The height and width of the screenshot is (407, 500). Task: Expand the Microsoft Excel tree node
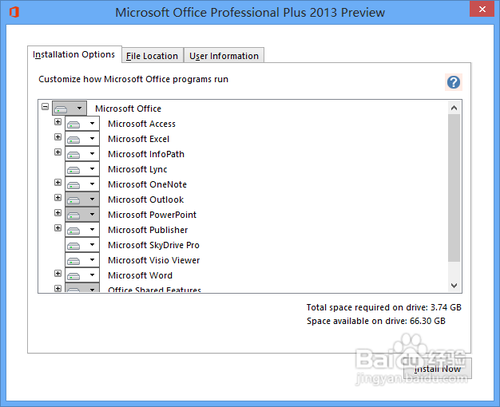pos(58,137)
